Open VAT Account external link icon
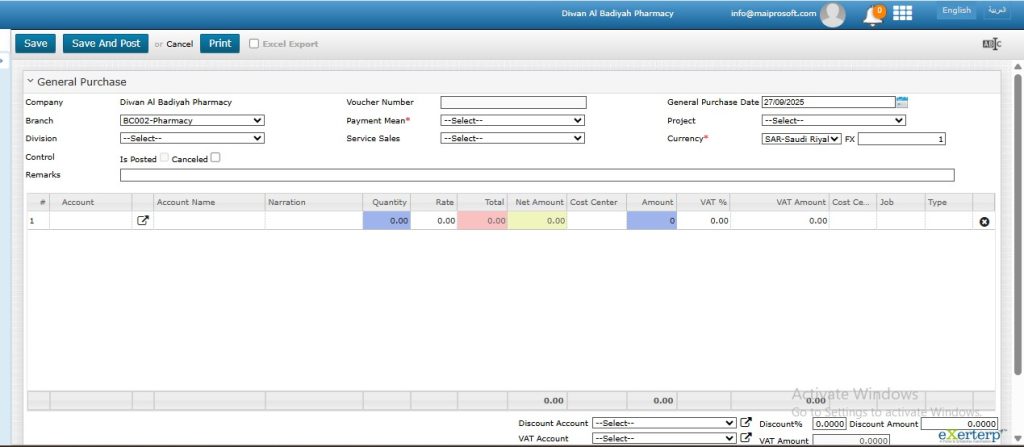The height and width of the screenshot is (447, 1024). [x=745, y=438]
